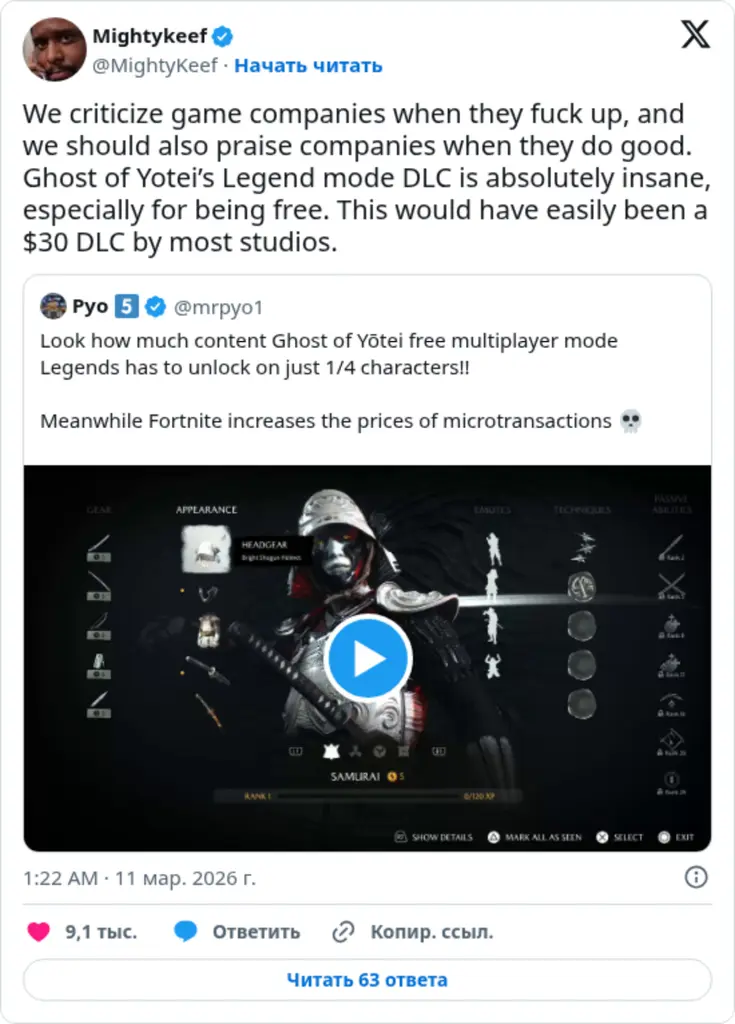Click the X logo on the tweet
The width and height of the screenshot is (735, 1024).
coord(697,36)
